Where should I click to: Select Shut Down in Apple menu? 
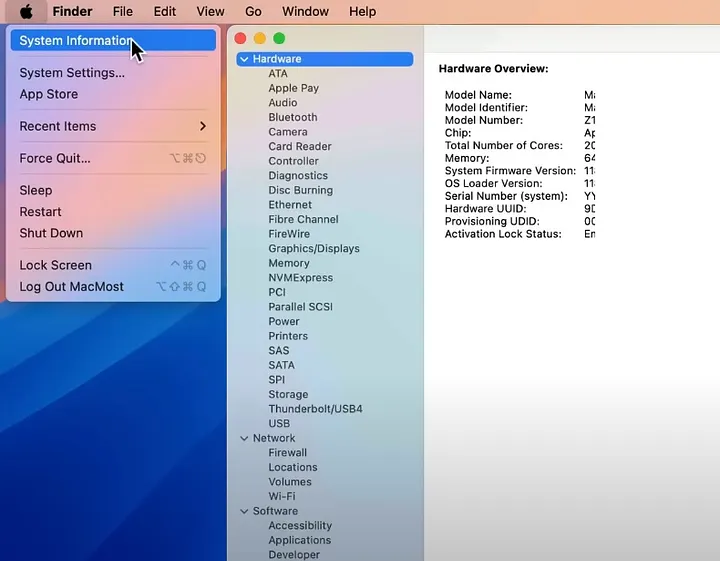point(51,233)
